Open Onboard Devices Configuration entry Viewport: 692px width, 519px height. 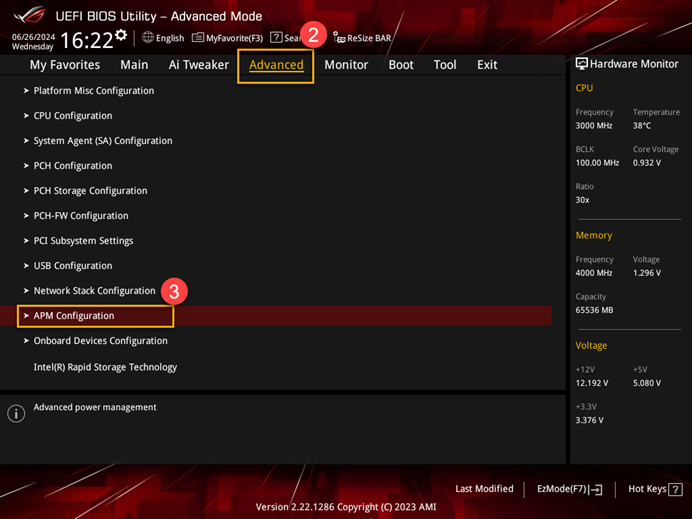(x=101, y=341)
